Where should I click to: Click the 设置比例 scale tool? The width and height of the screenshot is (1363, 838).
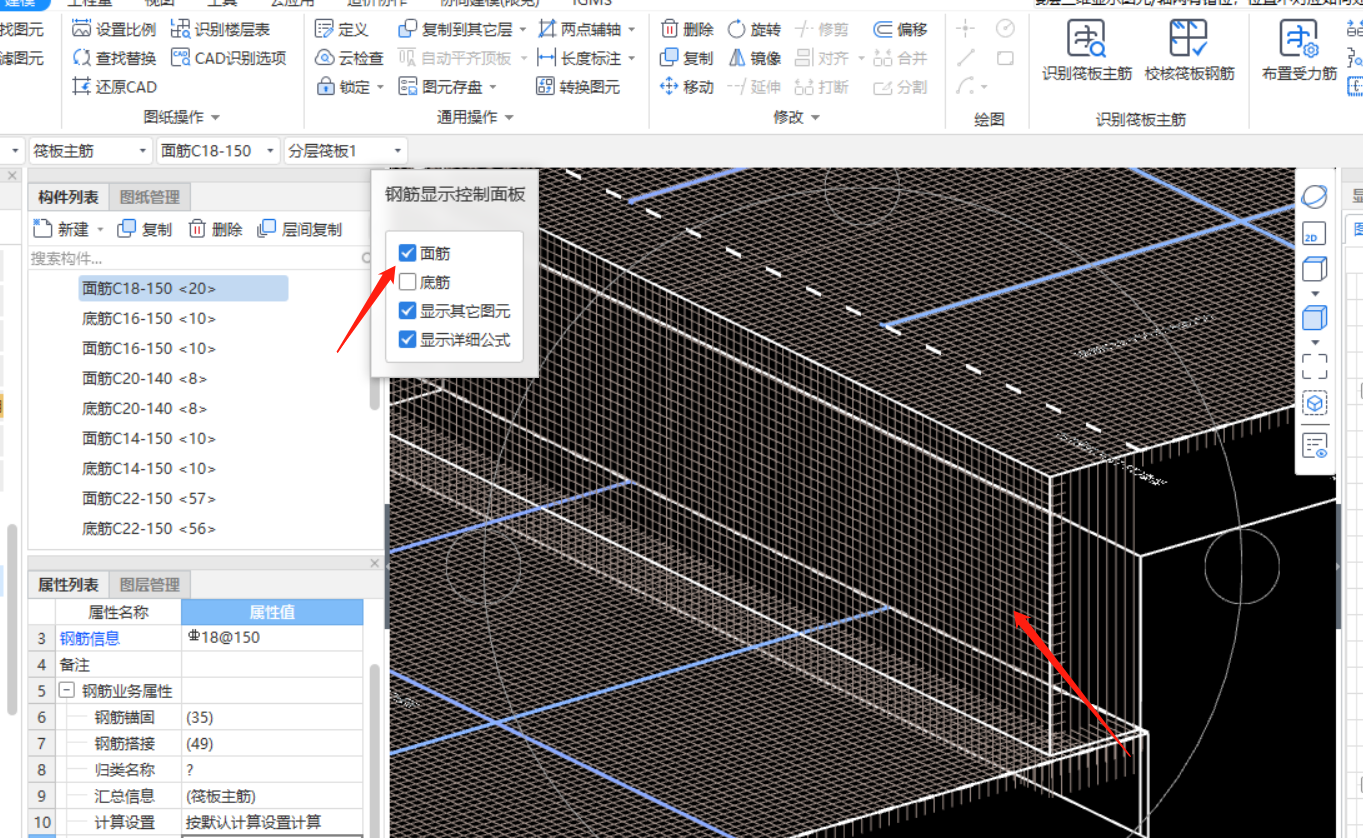coord(114,30)
